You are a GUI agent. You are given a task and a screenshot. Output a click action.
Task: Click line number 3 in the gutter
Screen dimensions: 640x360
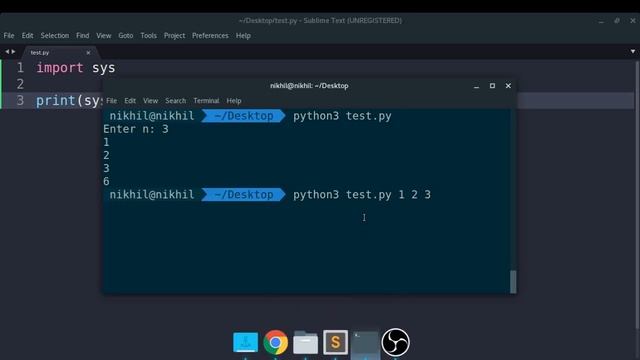point(20,100)
